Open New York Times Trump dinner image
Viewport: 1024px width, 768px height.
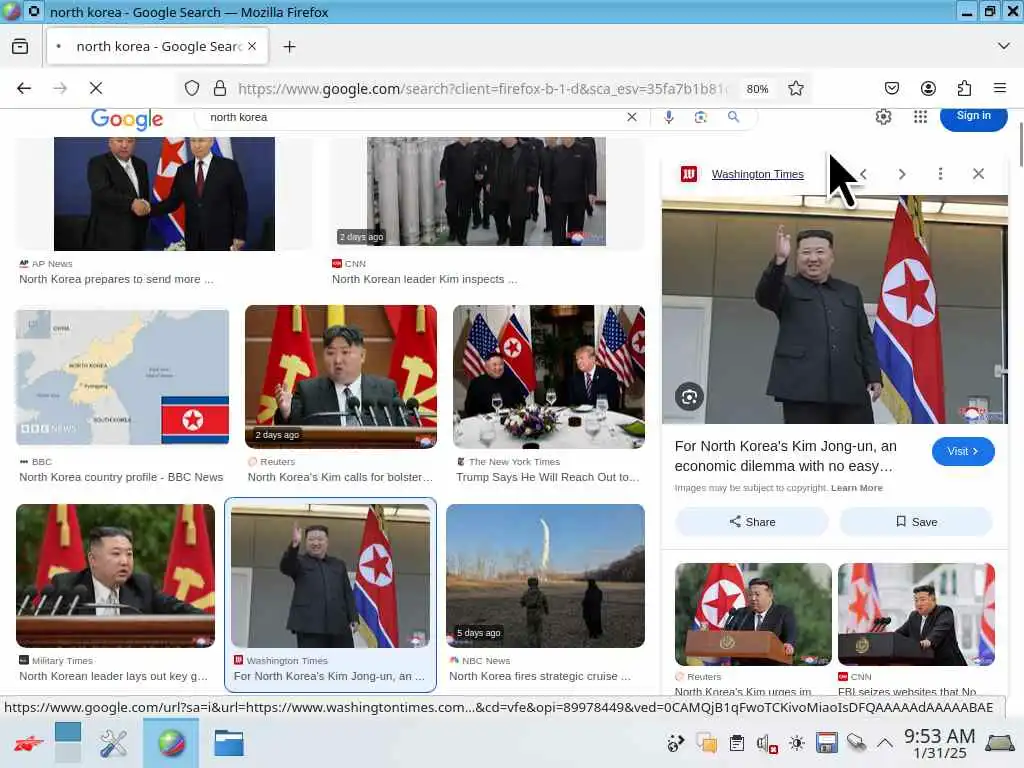coord(549,377)
